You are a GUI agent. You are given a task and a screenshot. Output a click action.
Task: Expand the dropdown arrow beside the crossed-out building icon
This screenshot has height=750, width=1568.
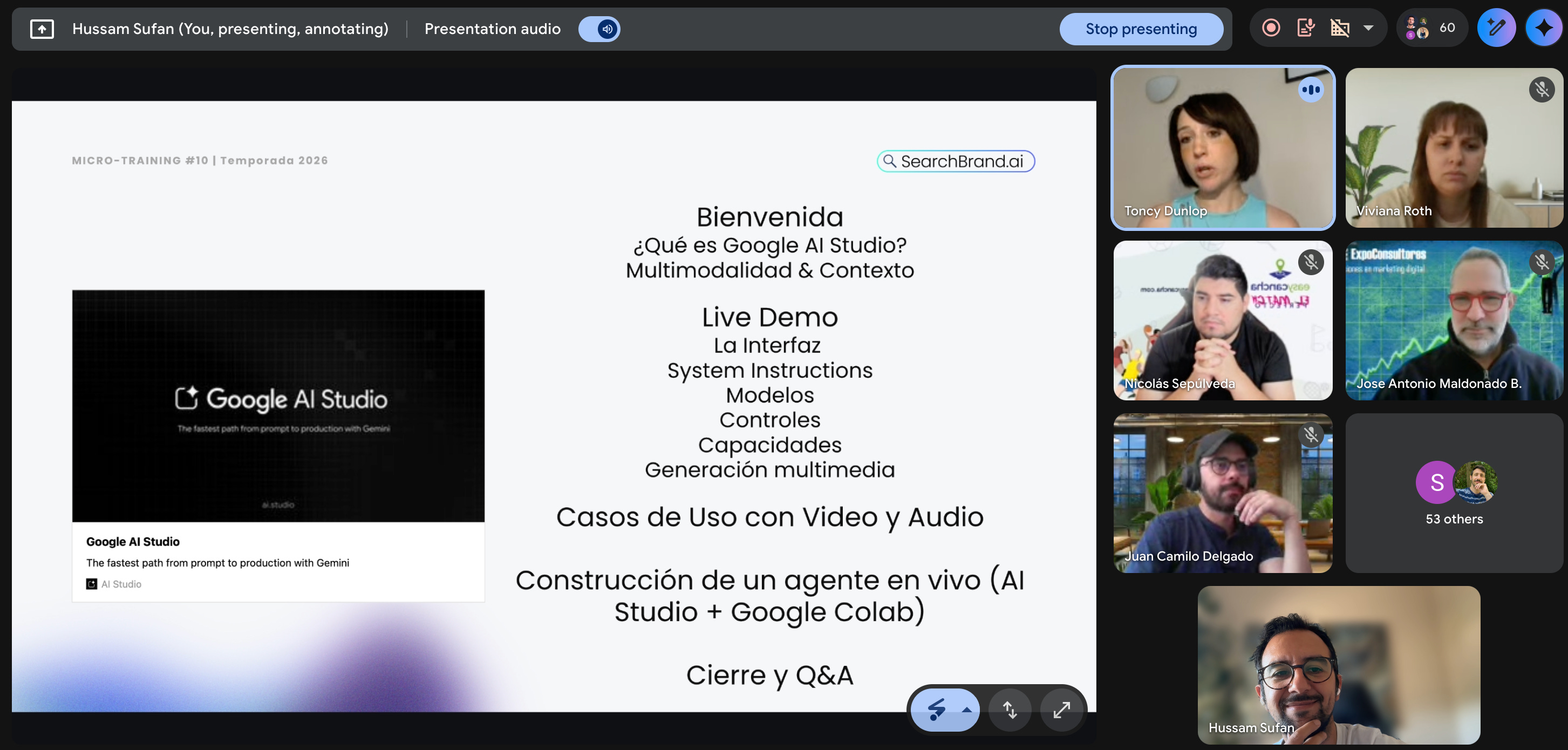[1368, 28]
